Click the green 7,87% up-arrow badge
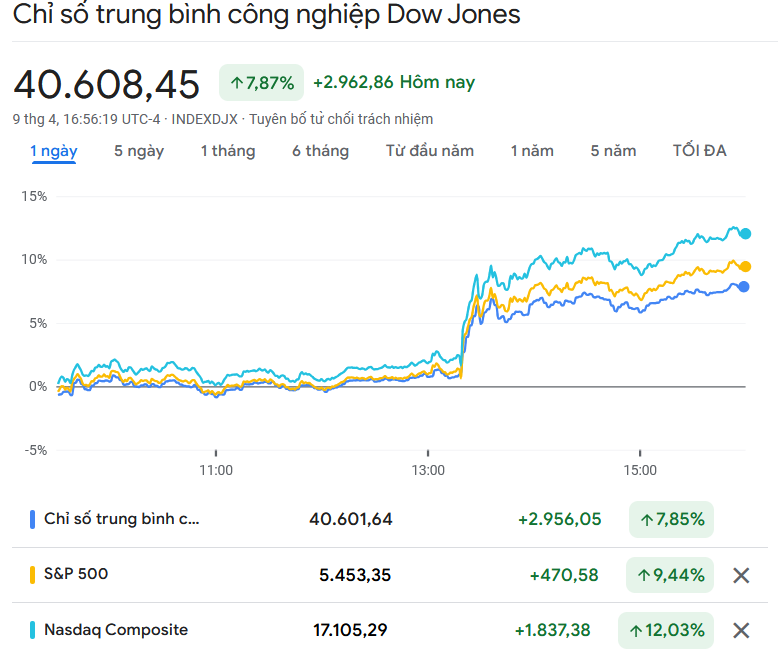The image size is (778, 657). pyautogui.click(x=262, y=83)
